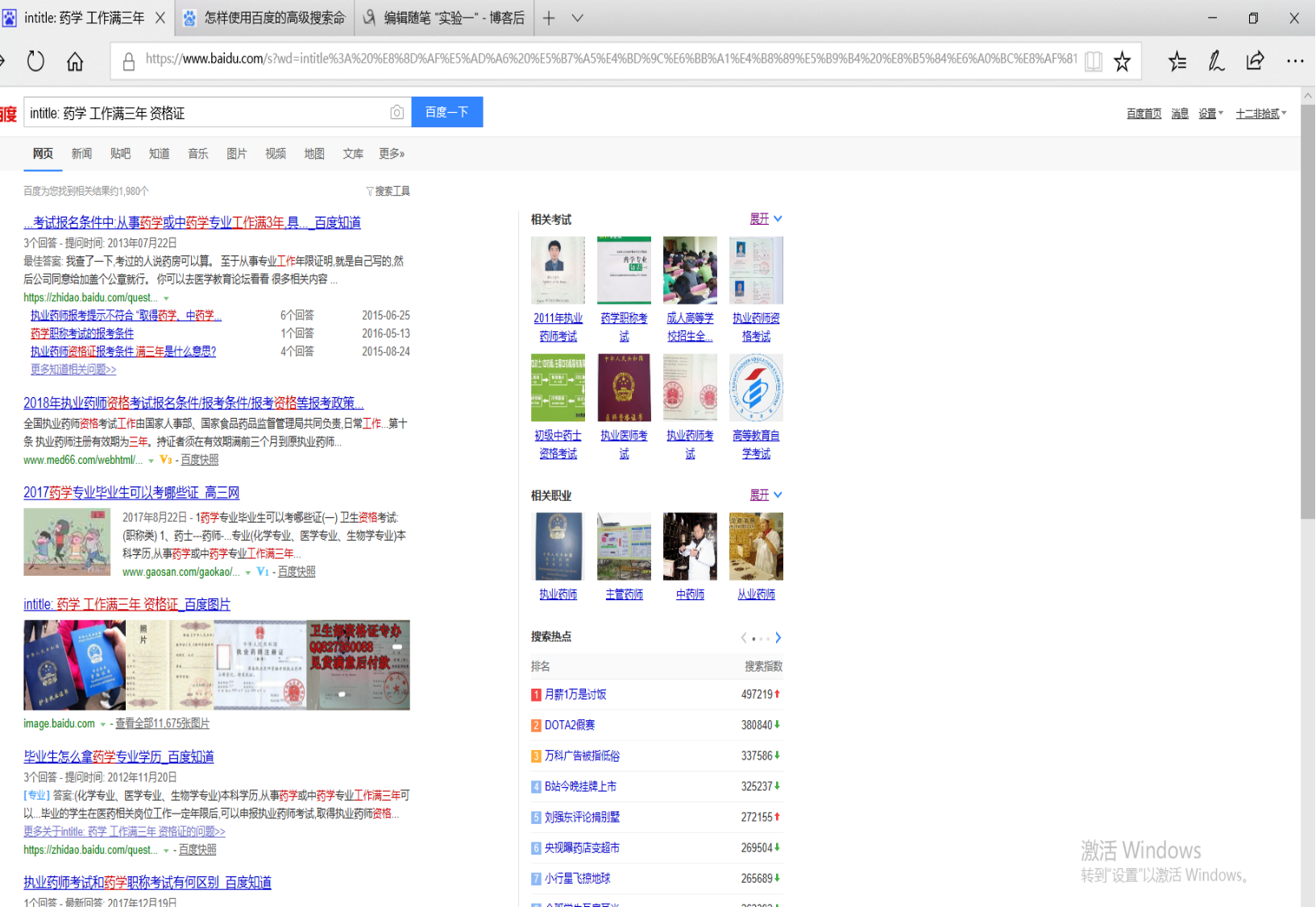This screenshot has width=1316, height=907.
Task: Open 消息 link
Action: coord(1180,114)
